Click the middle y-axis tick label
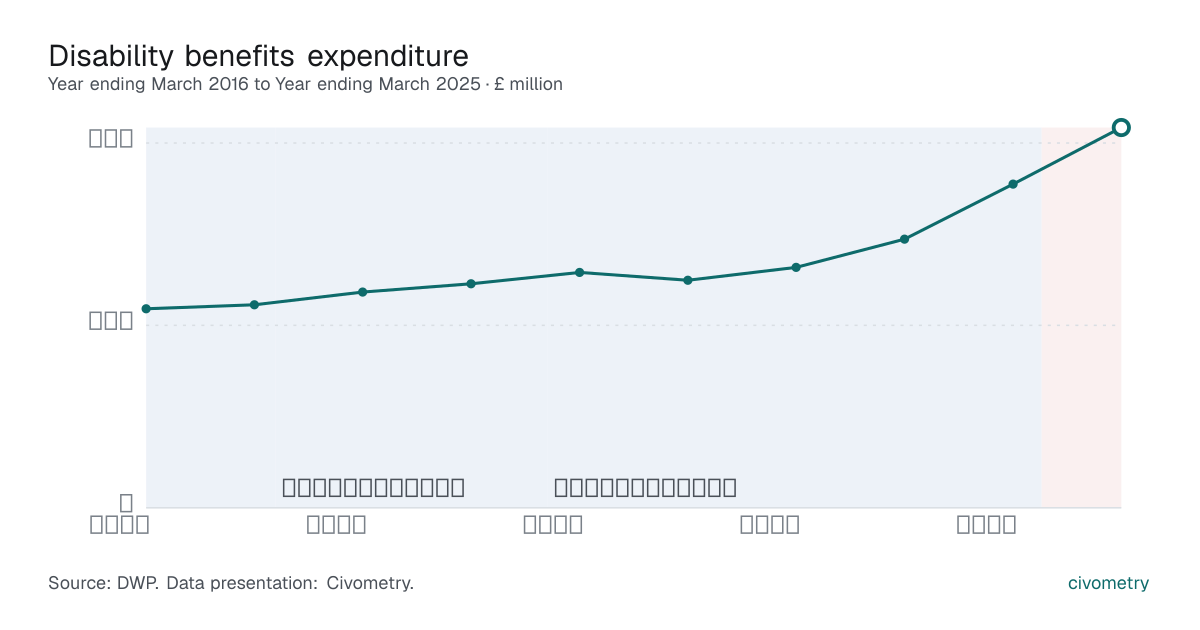This screenshot has height=630, width=1200. point(112,321)
